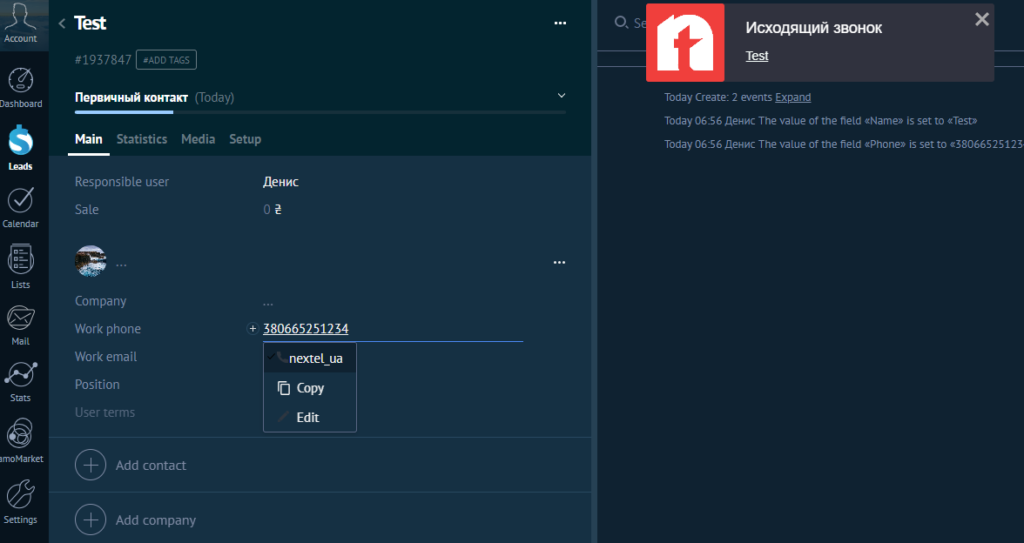Click Add contact
The width and height of the screenshot is (1024, 543).
(x=150, y=465)
